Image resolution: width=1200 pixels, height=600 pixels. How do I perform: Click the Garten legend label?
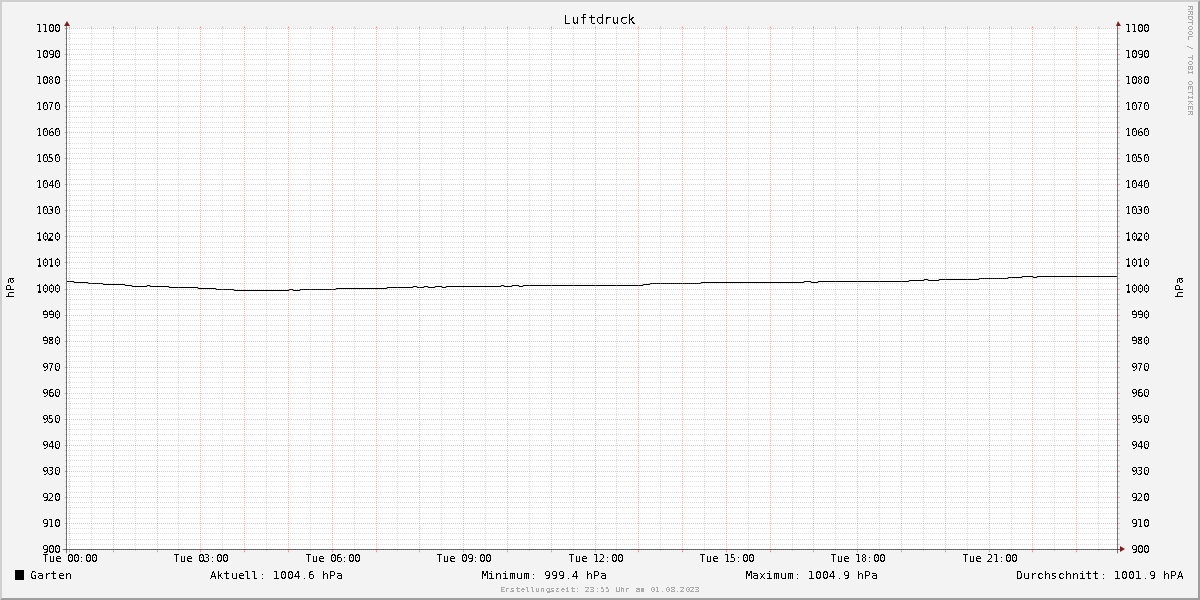[x=51, y=575]
